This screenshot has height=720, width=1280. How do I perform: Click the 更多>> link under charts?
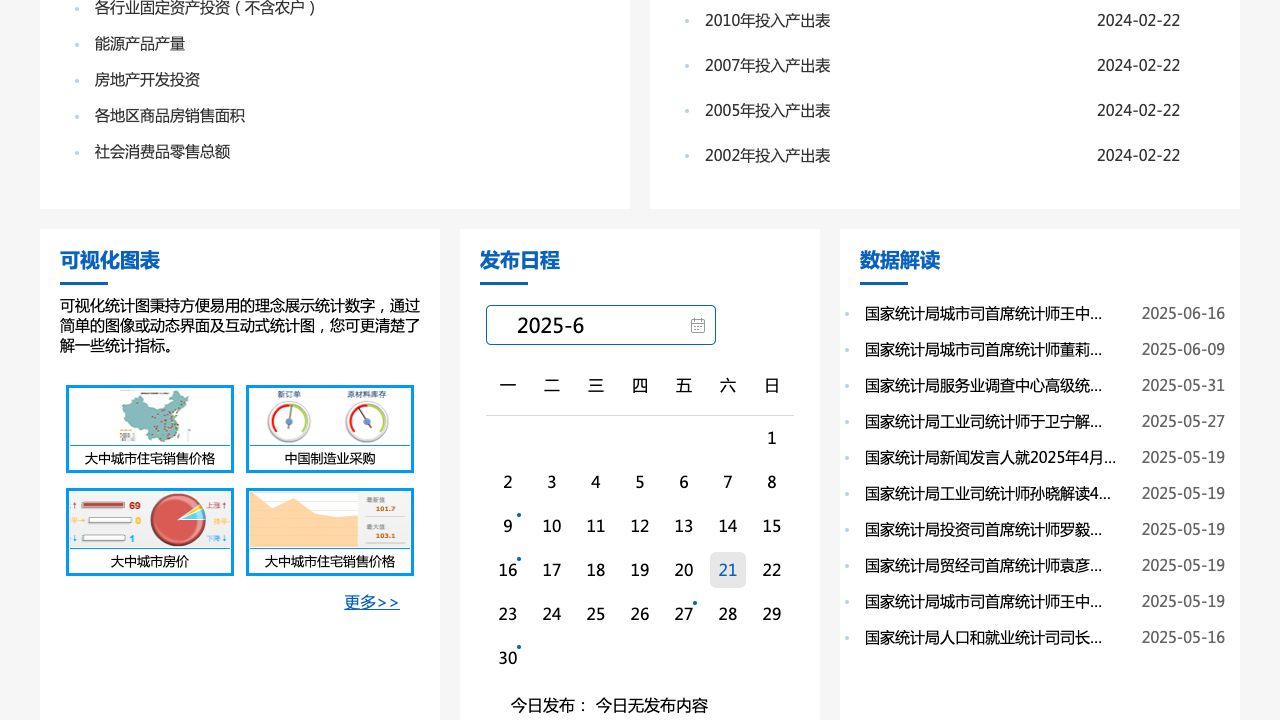pos(371,602)
